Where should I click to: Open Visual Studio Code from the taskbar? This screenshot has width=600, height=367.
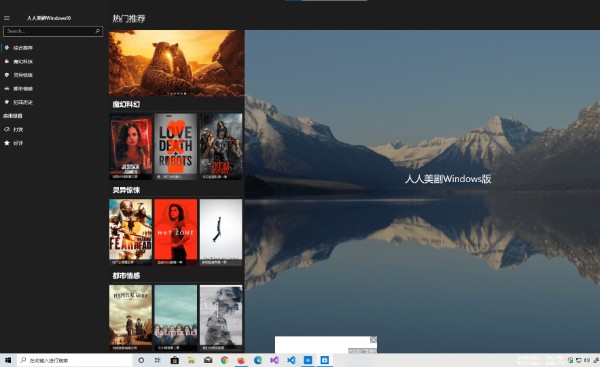point(291,360)
